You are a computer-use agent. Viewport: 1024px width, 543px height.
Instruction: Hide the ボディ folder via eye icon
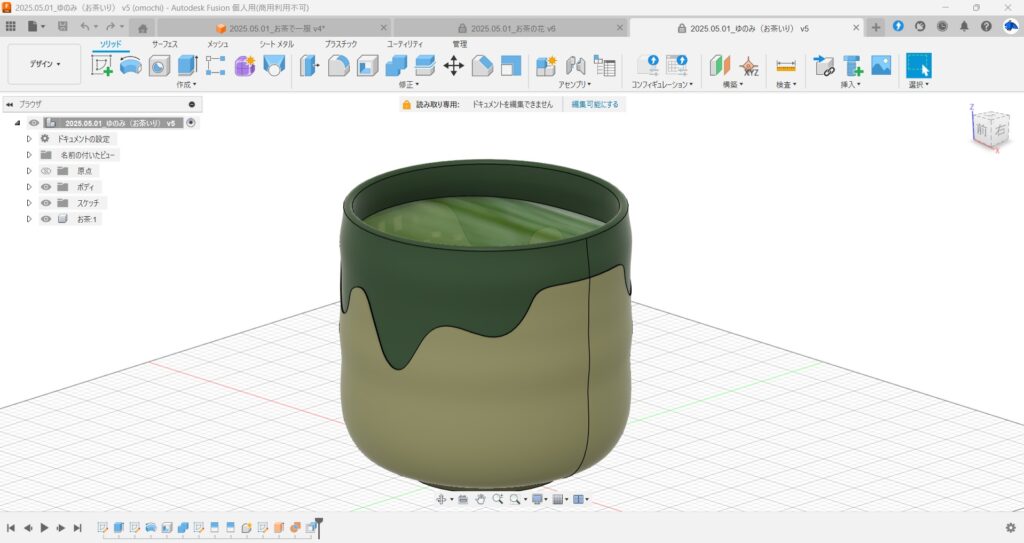pyautogui.click(x=46, y=187)
